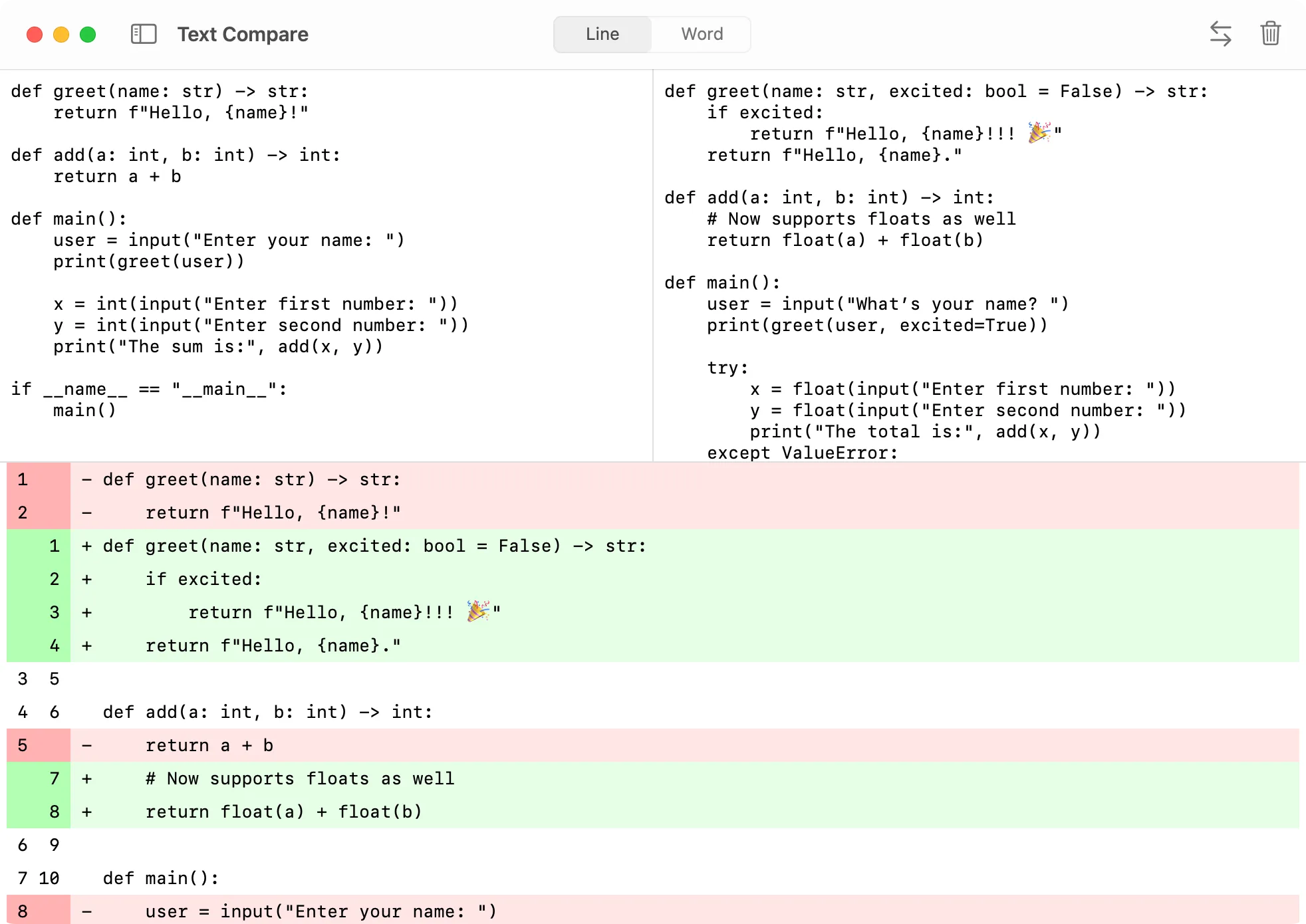The image size is (1306, 924).
Task: Select Line comparison mode
Action: (x=601, y=34)
